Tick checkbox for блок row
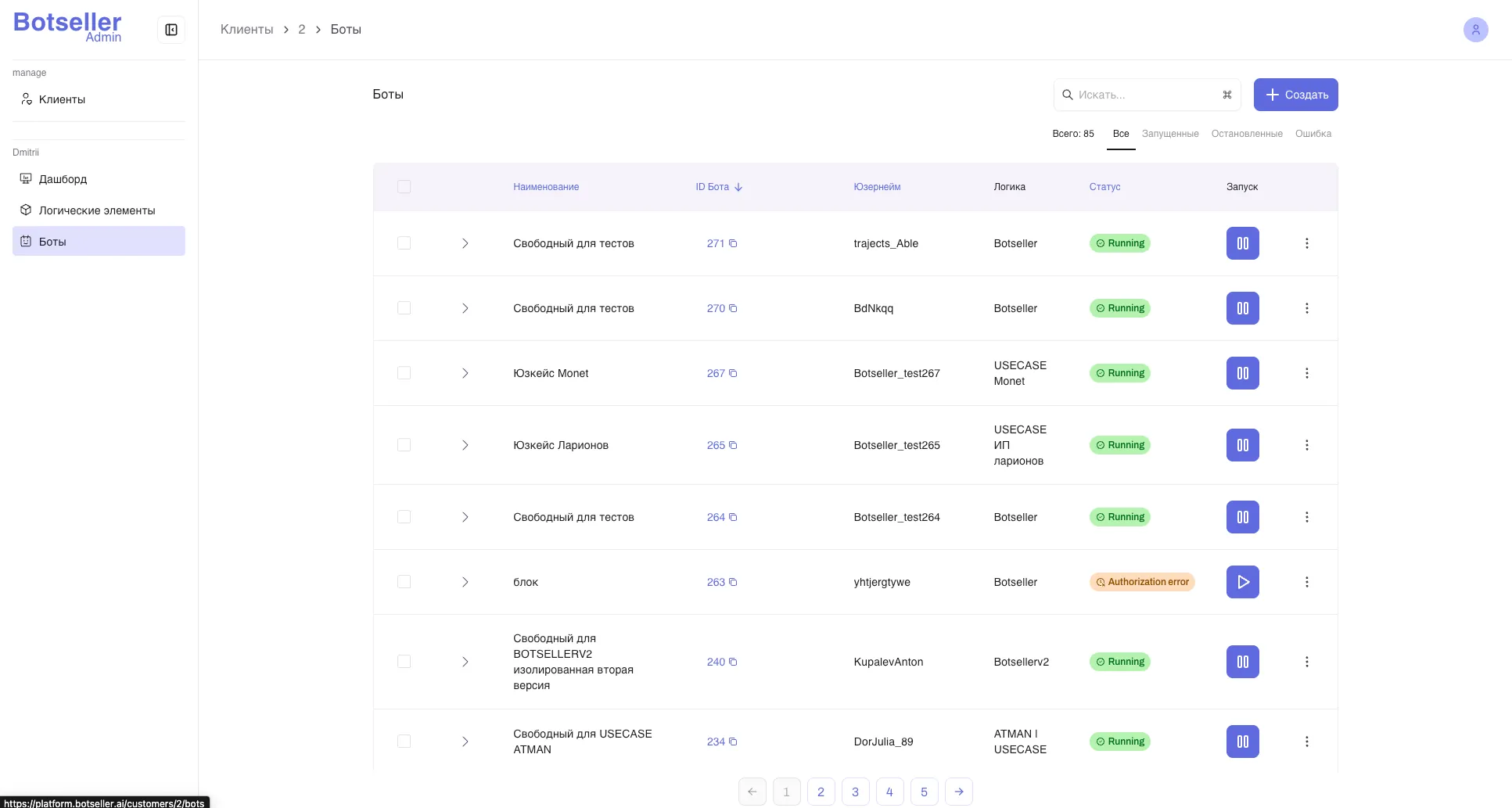 coord(404,582)
